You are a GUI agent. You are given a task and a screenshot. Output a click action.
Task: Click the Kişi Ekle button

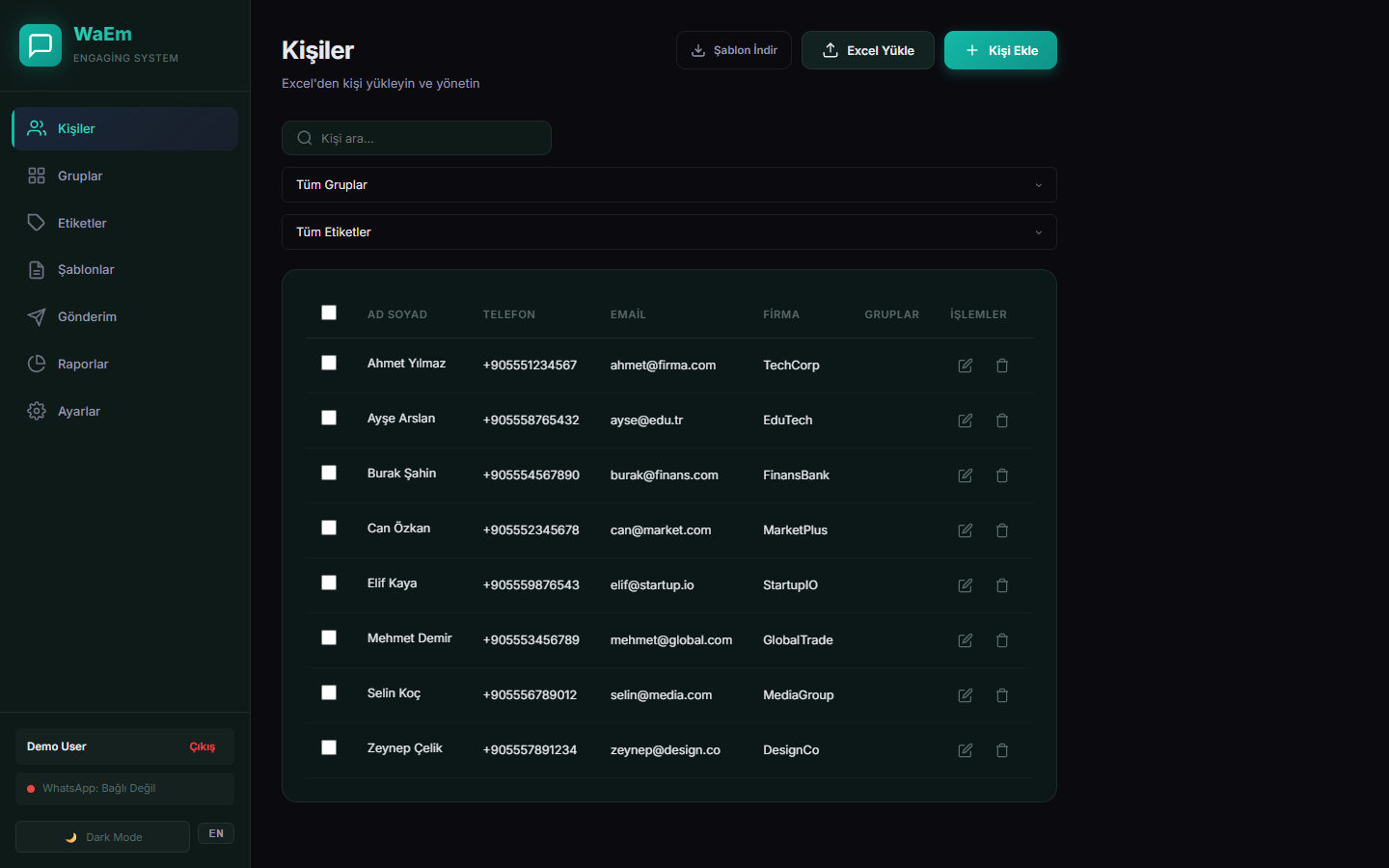click(1000, 50)
